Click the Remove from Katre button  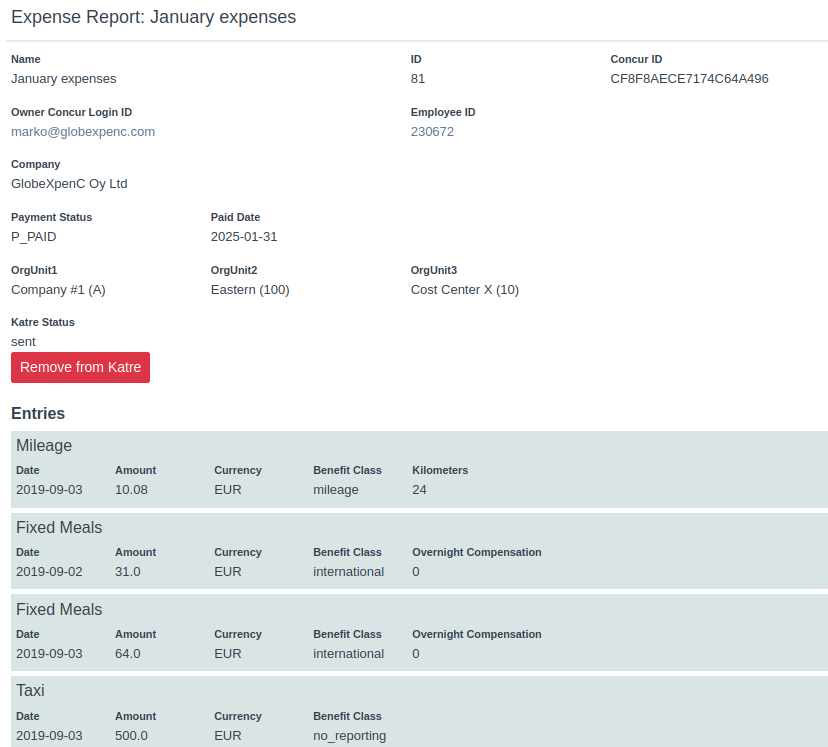coord(80,367)
